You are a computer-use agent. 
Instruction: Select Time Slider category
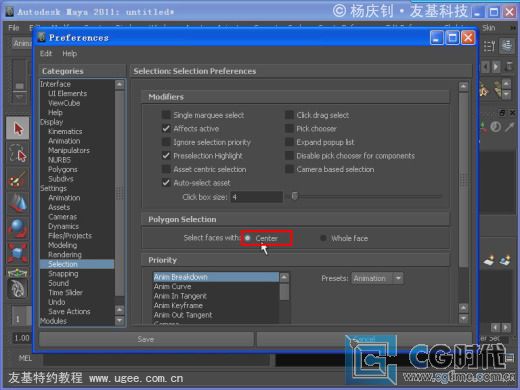pos(65,293)
